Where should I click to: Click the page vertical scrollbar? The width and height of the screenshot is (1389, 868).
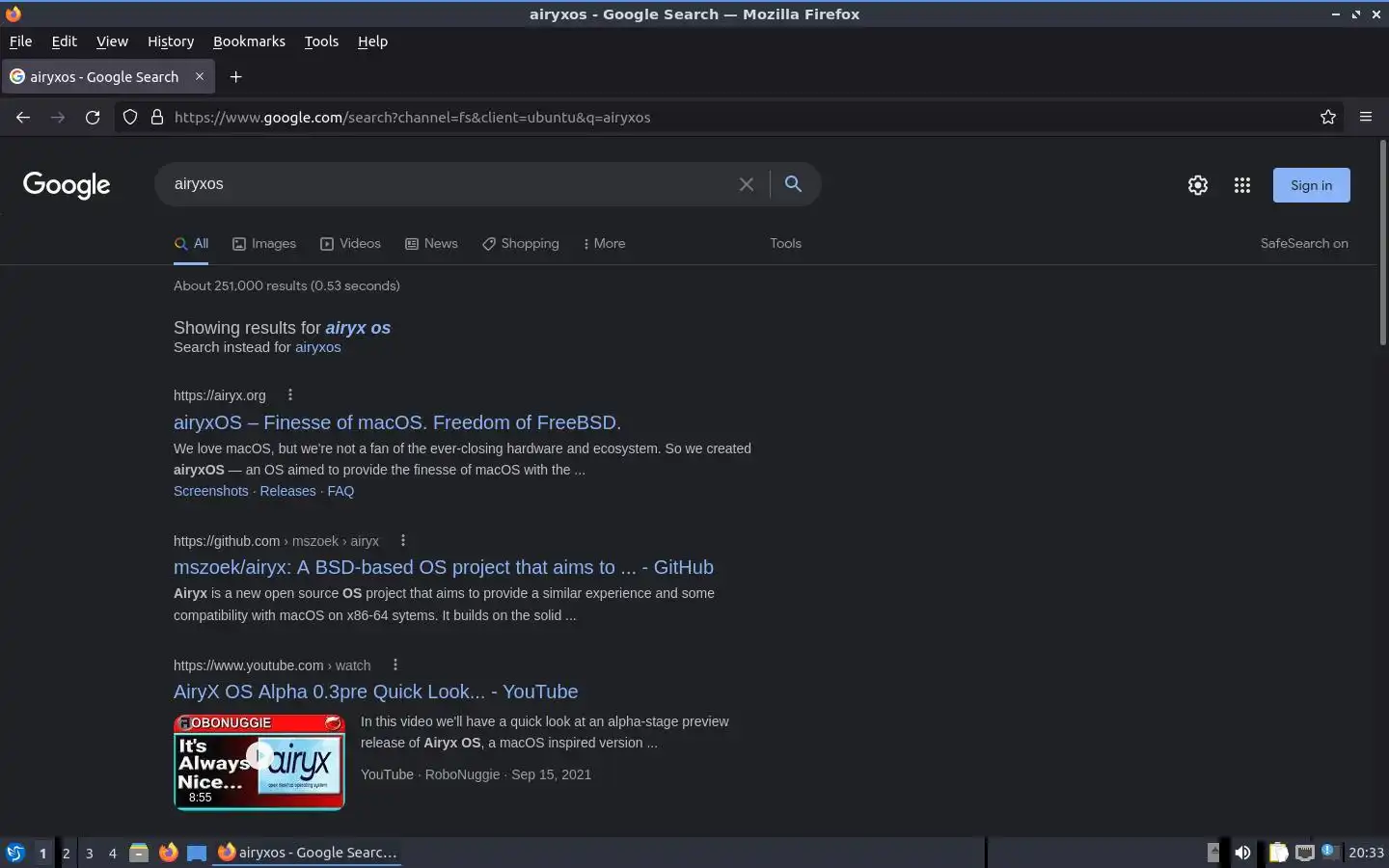(x=1383, y=243)
